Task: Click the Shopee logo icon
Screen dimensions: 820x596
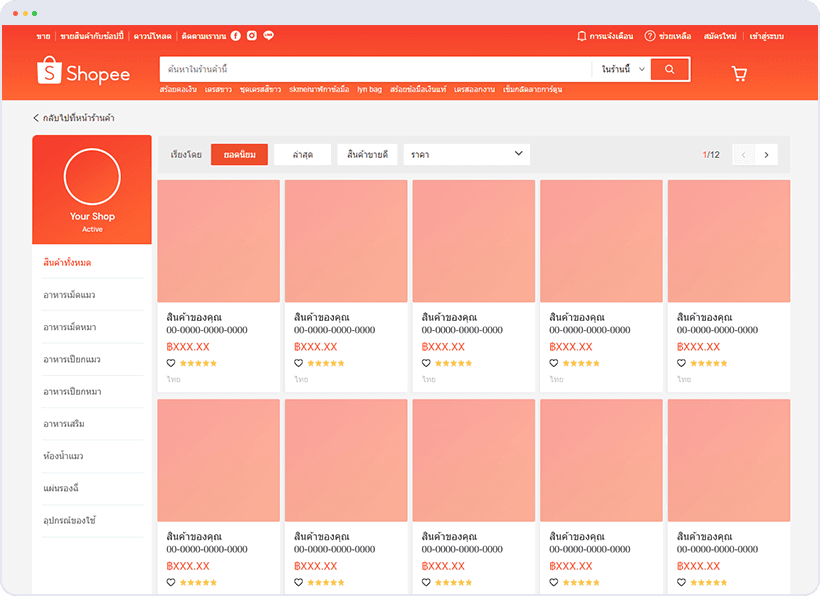Action: 47,72
